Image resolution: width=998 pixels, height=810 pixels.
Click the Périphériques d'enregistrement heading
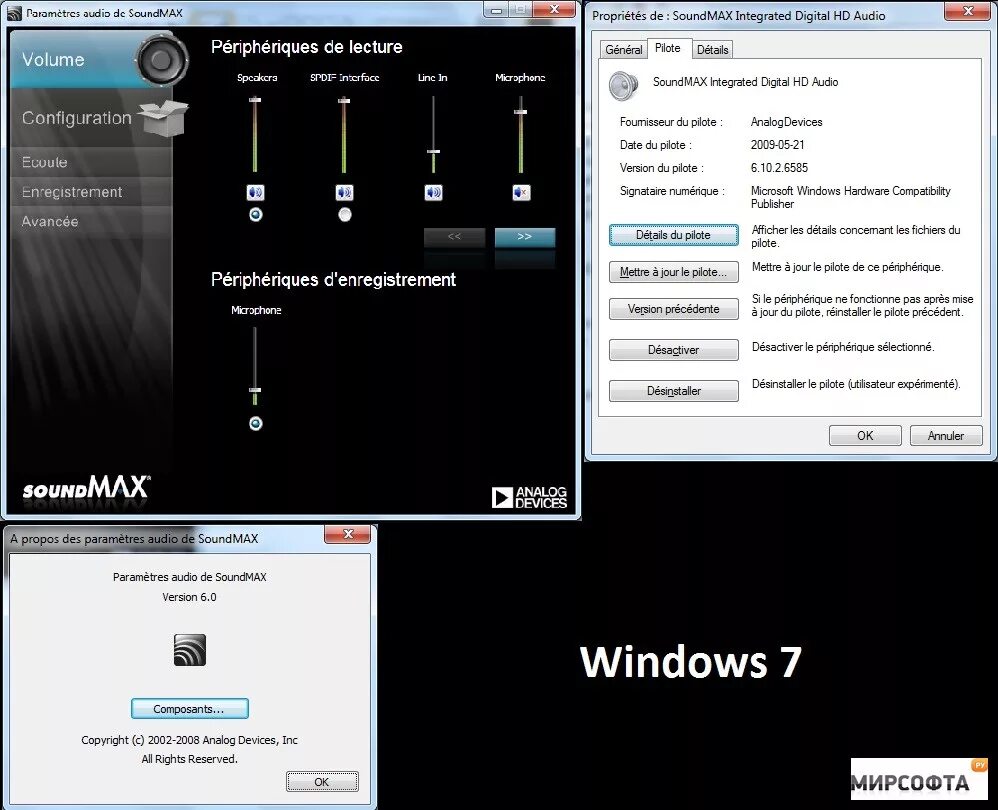coord(334,279)
